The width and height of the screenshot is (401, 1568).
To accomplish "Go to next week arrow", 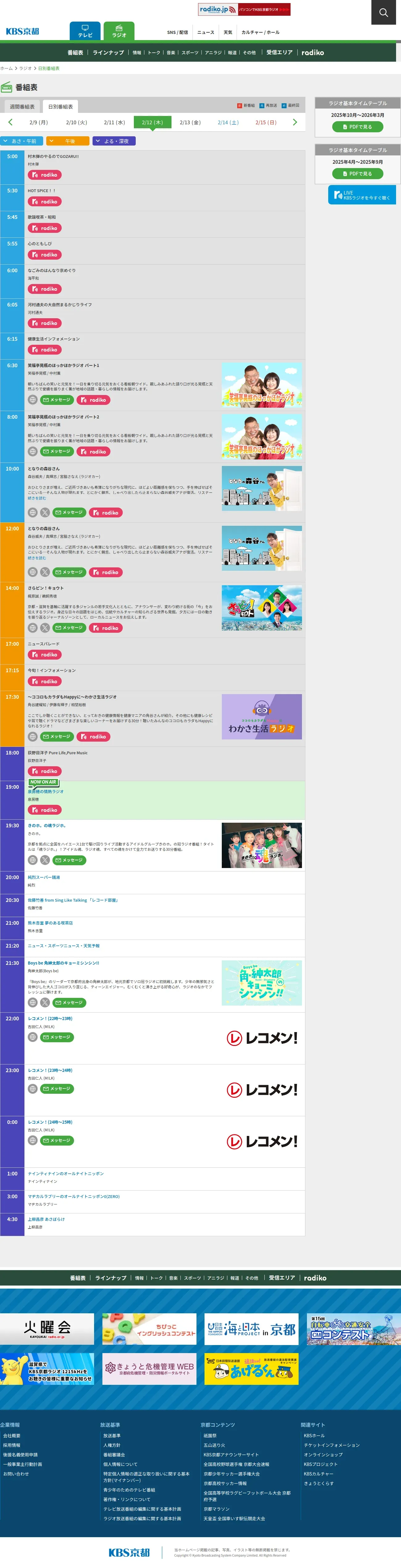I will (x=295, y=122).
